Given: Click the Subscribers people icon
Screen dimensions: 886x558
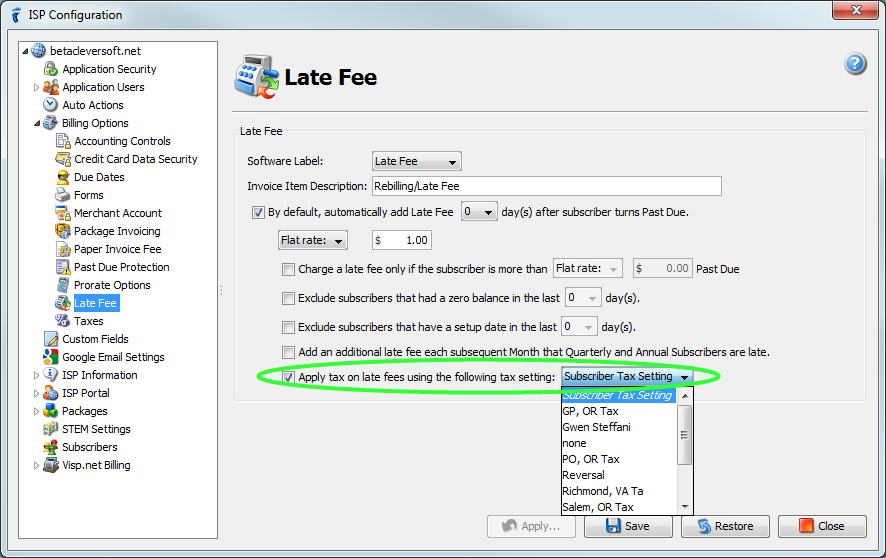Looking at the screenshot, I should [51, 447].
